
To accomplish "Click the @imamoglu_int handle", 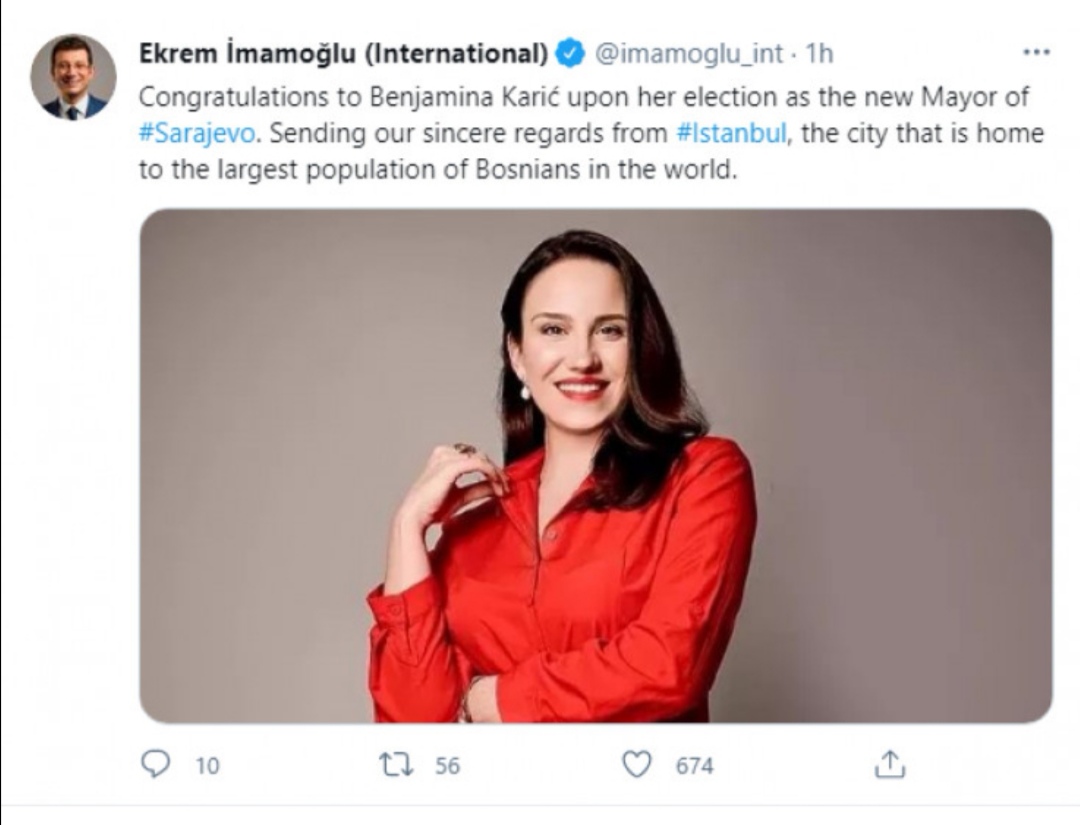I will tap(689, 53).
